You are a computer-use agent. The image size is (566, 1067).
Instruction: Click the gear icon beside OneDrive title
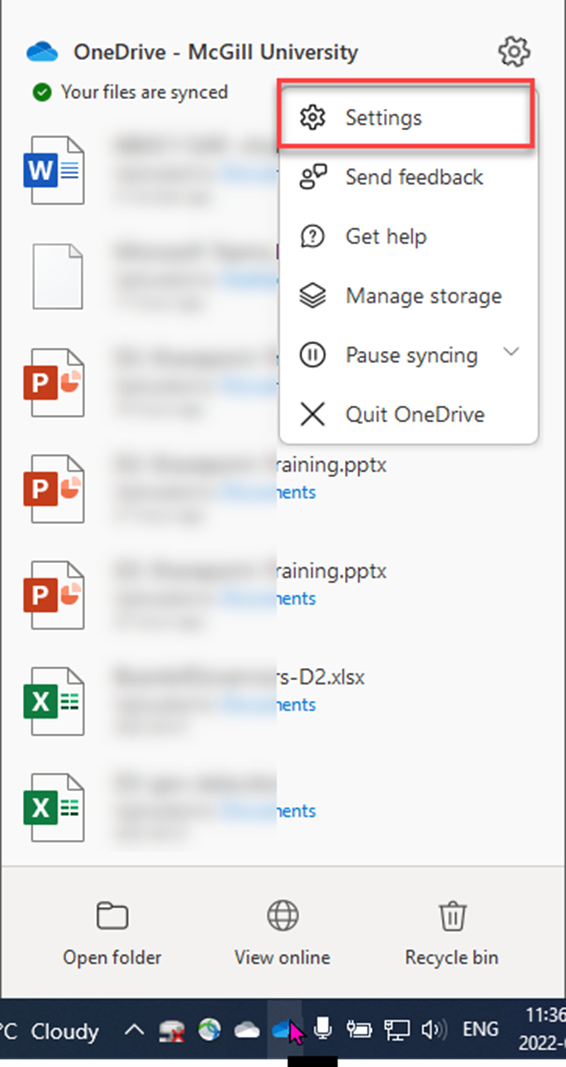click(514, 52)
